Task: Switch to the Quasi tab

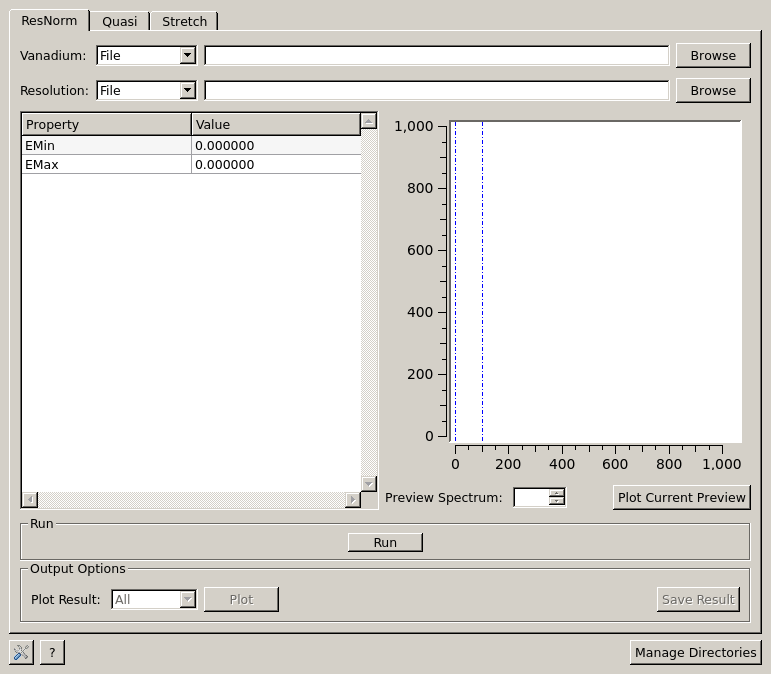Action: pyautogui.click(x=120, y=21)
